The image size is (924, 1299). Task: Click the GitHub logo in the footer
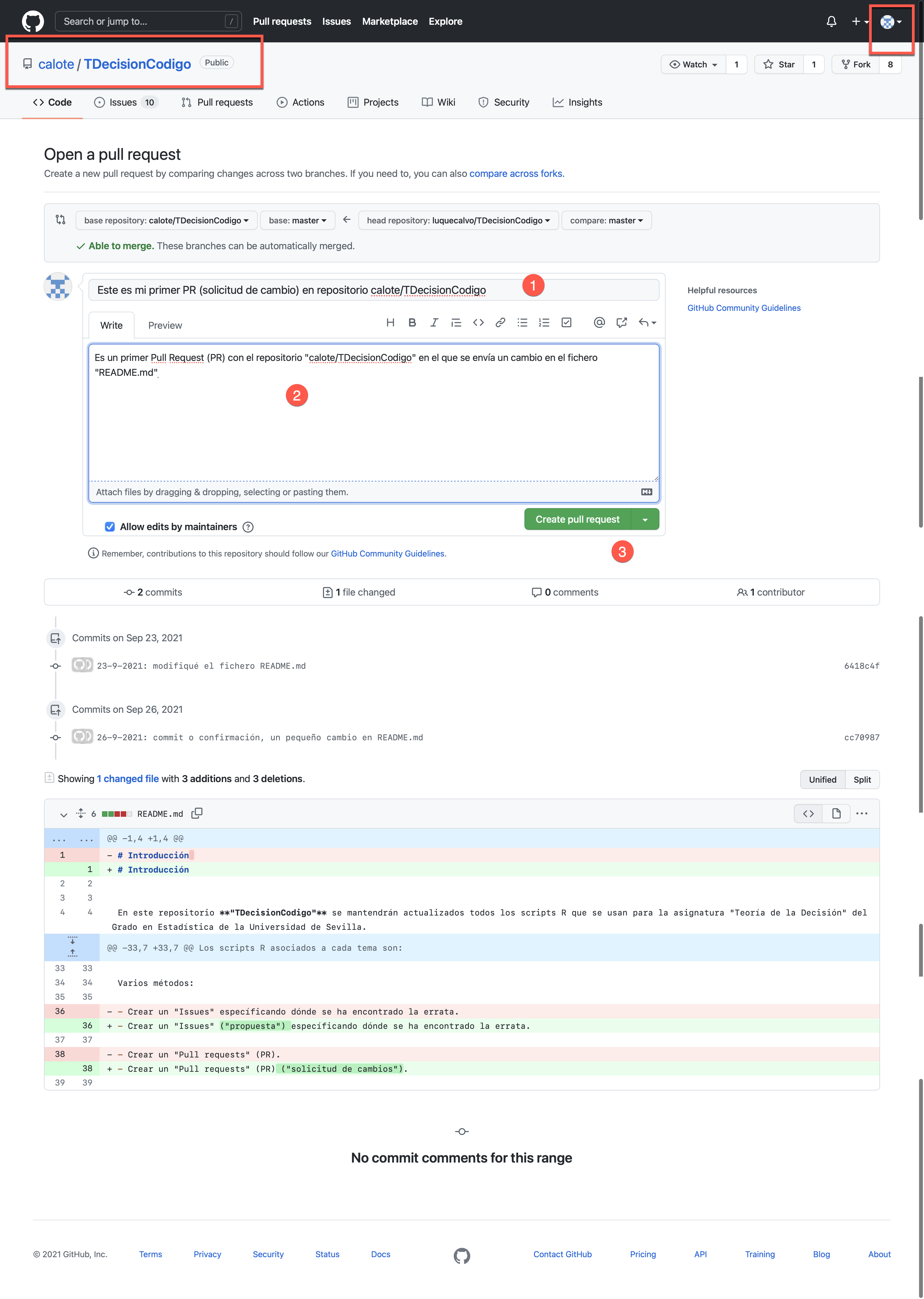[461, 1256]
